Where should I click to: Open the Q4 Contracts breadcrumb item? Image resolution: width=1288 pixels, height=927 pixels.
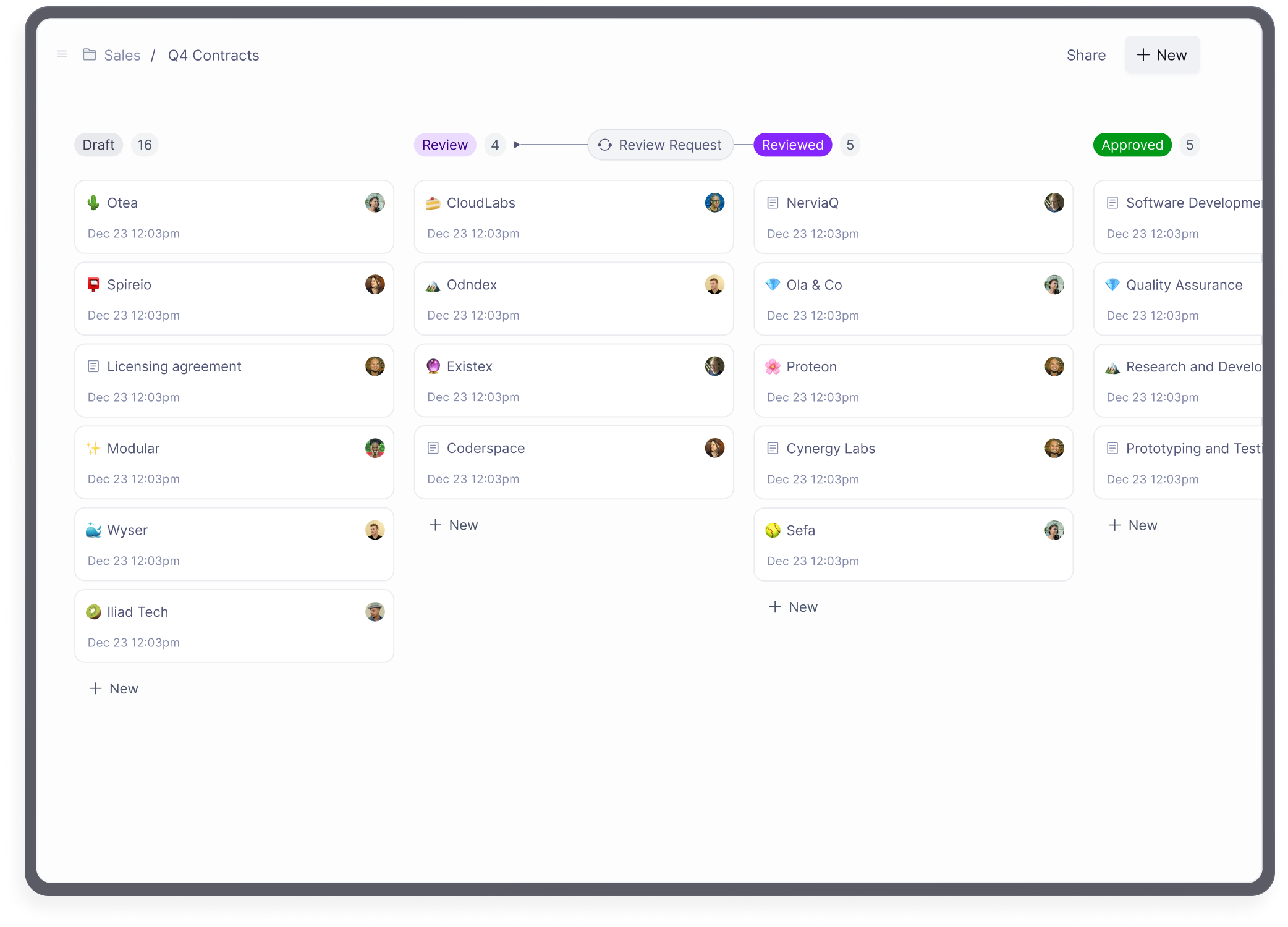(x=213, y=55)
